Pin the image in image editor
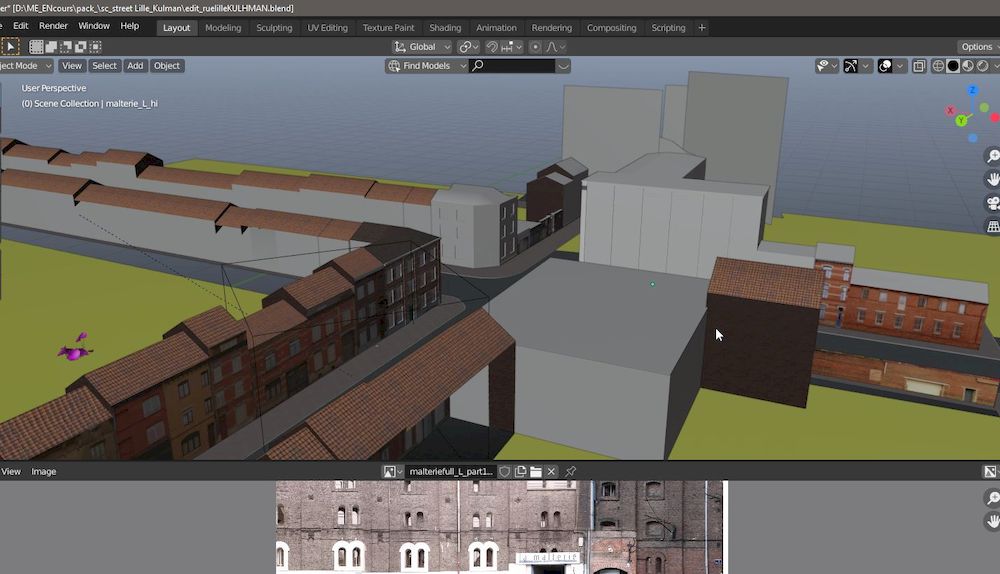The height and width of the screenshot is (574, 1000). [x=571, y=471]
